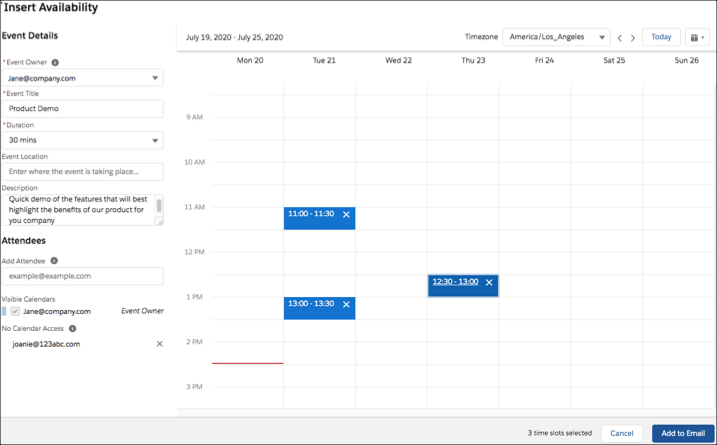Click the Fri 24 column header
The width and height of the screenshot is (717, 445).
pos(545,60)
